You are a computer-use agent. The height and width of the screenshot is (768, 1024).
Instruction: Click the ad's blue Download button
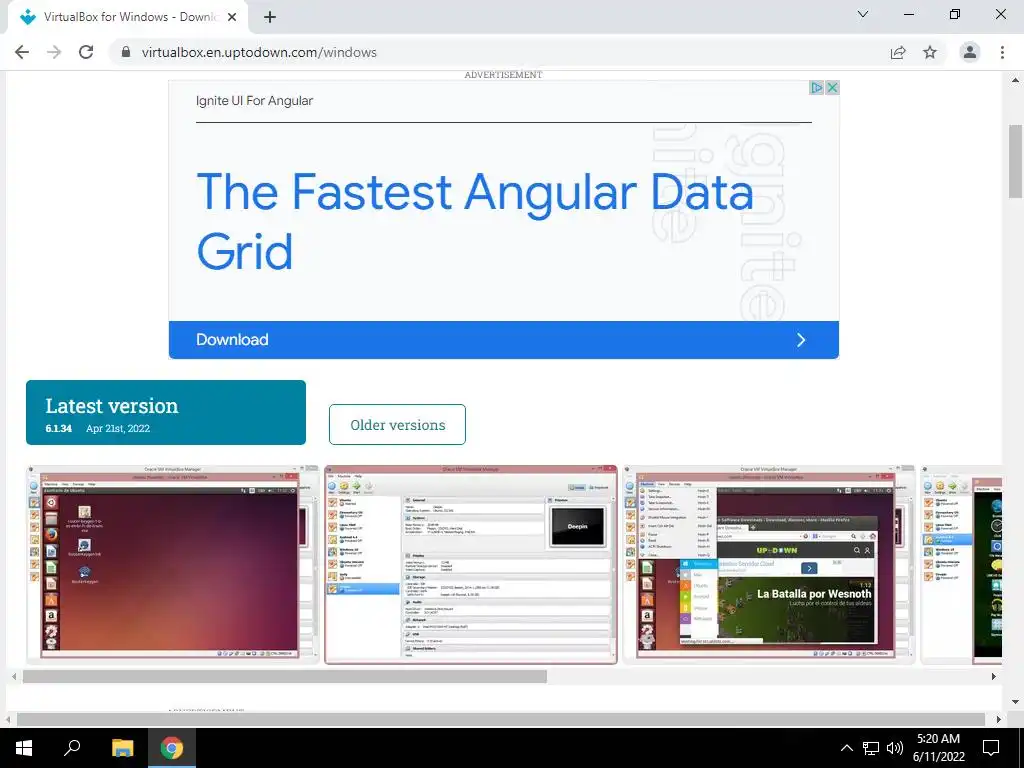point(504,340)
